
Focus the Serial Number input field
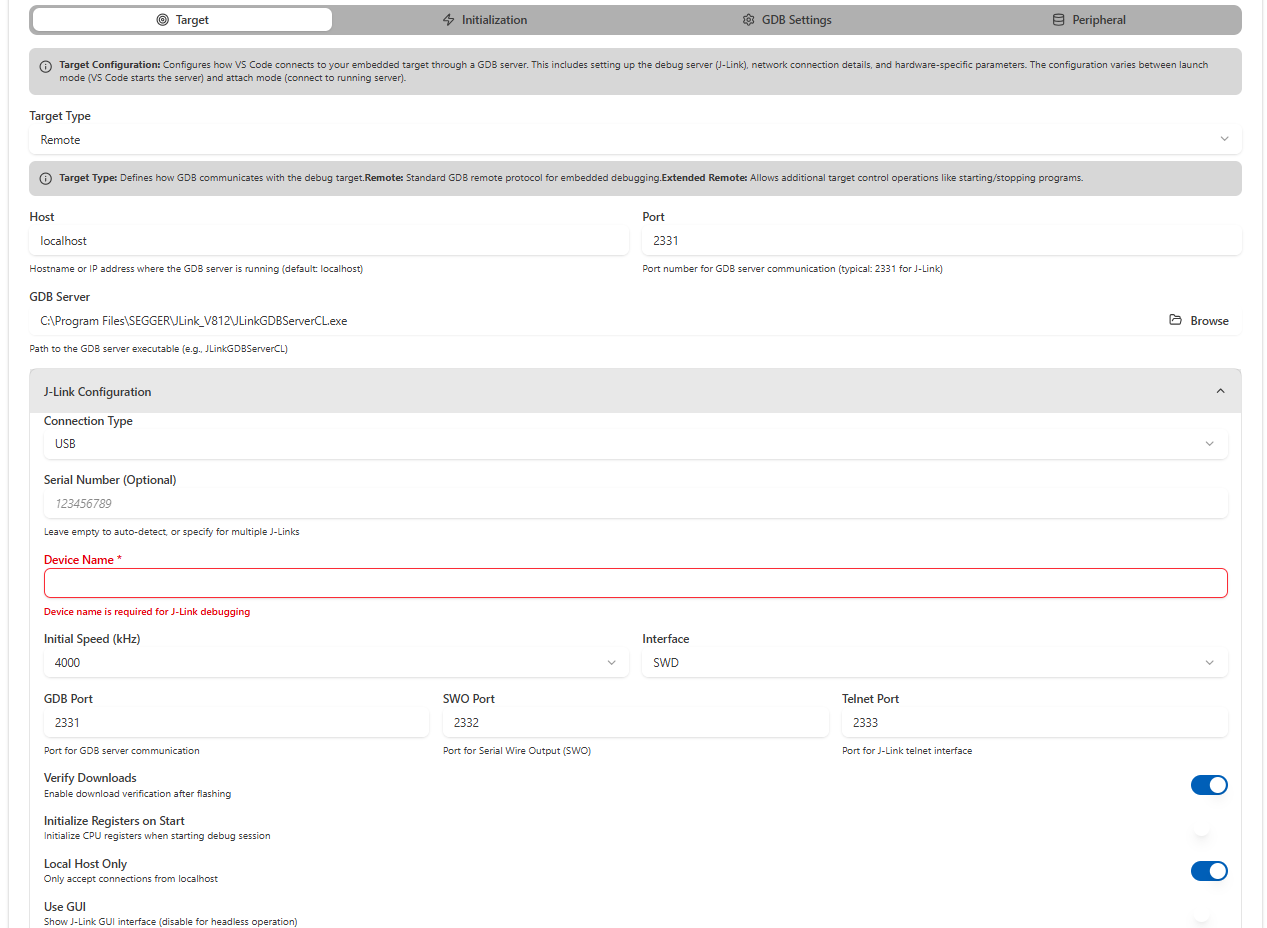coord(635,504)
